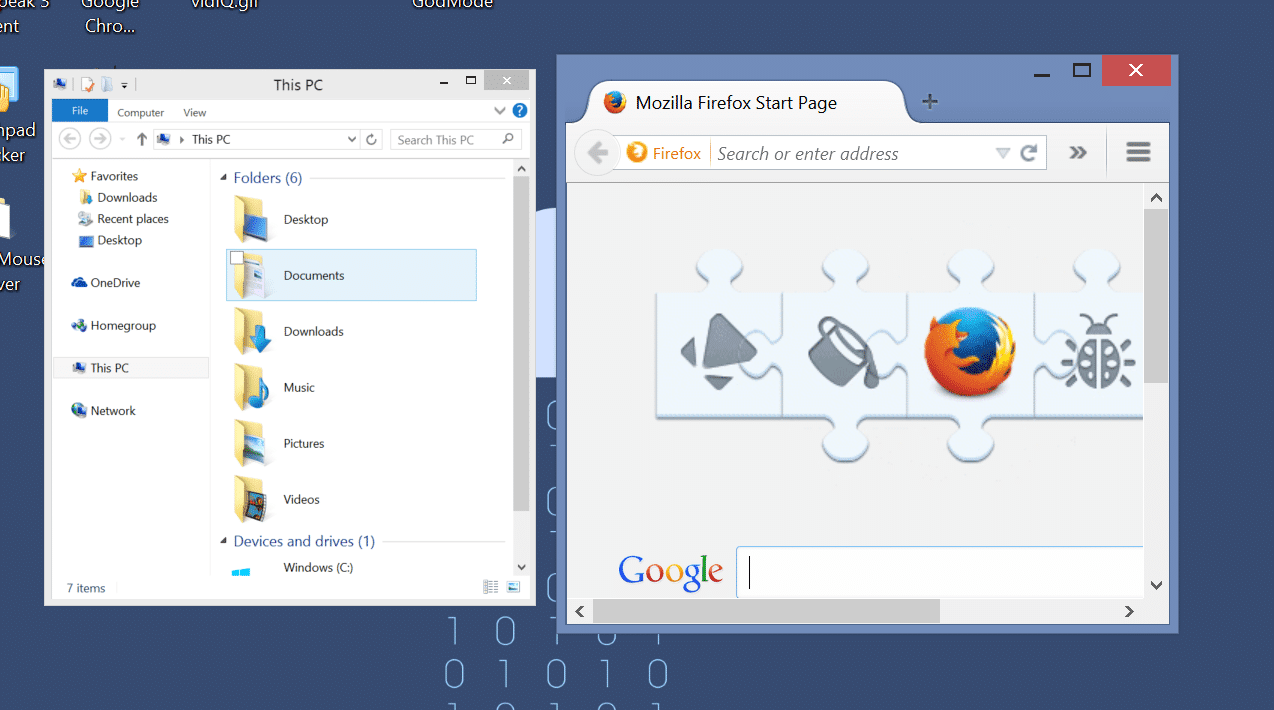Go up one level in Explorer
This screenshot has width=1274, height=710.
click(x=141, y=140)
